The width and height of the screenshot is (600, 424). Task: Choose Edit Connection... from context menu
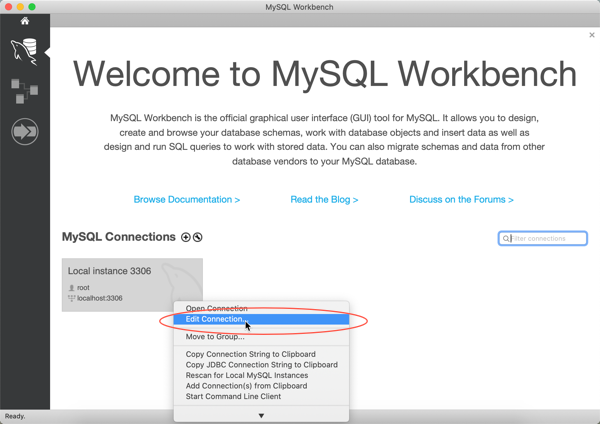click(261, 319)
